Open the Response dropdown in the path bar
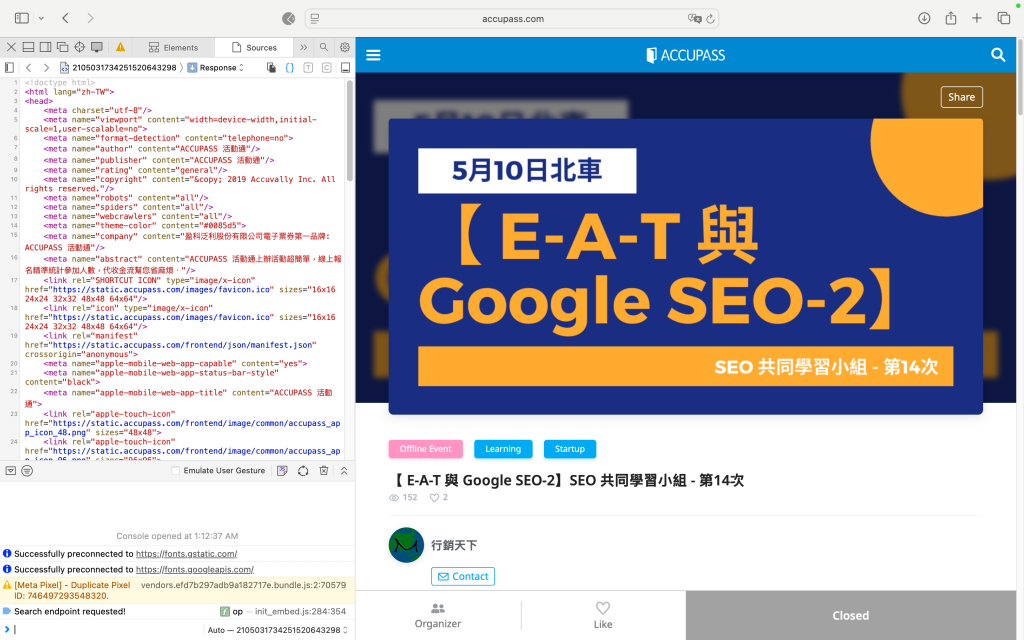Image resolution: width=1024 pixels, height=640 pixels. 216,67
